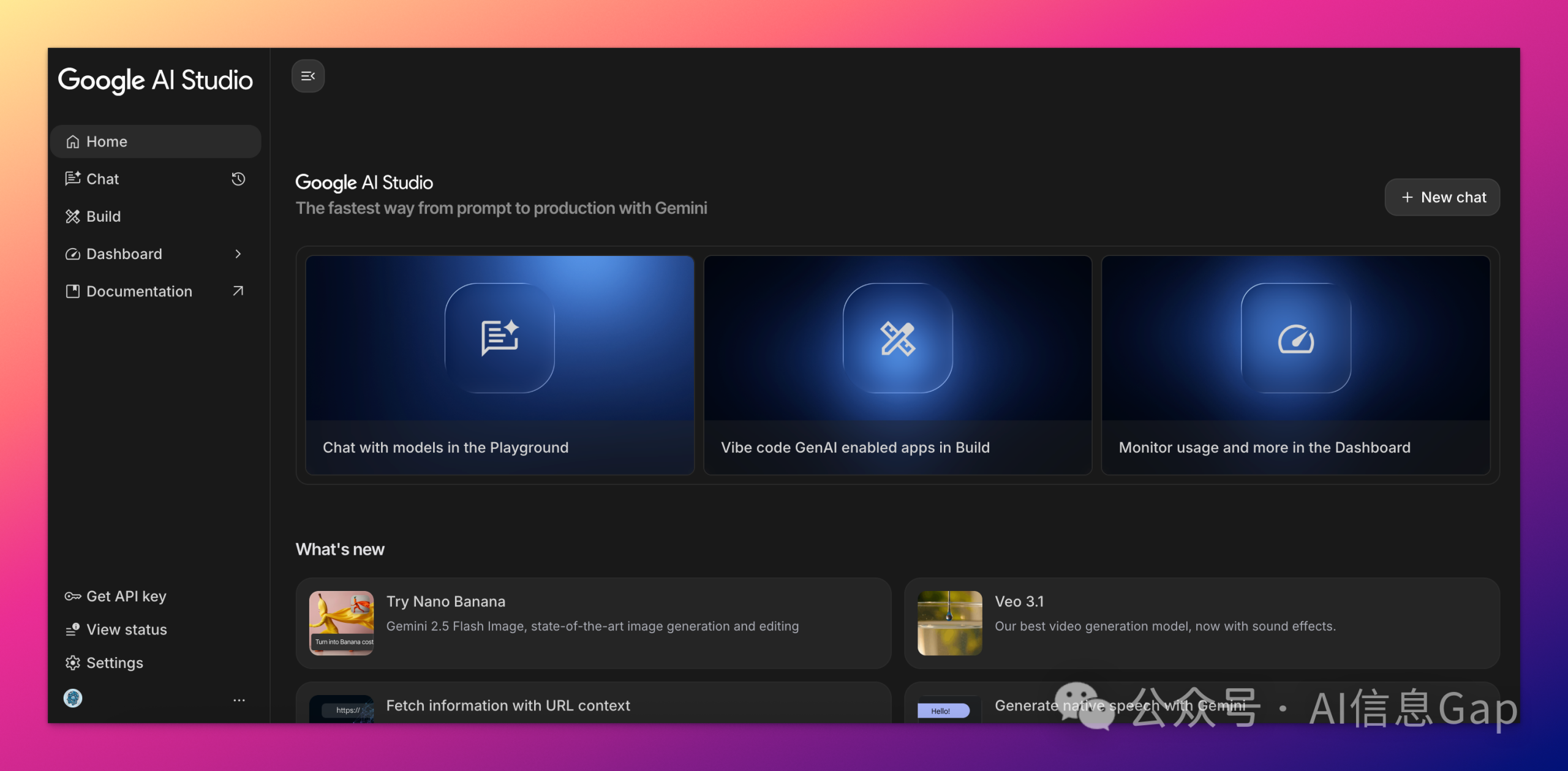Open chat history clock icon
The width and height of the screenshot is (1568, 771).
coord(238,179)
